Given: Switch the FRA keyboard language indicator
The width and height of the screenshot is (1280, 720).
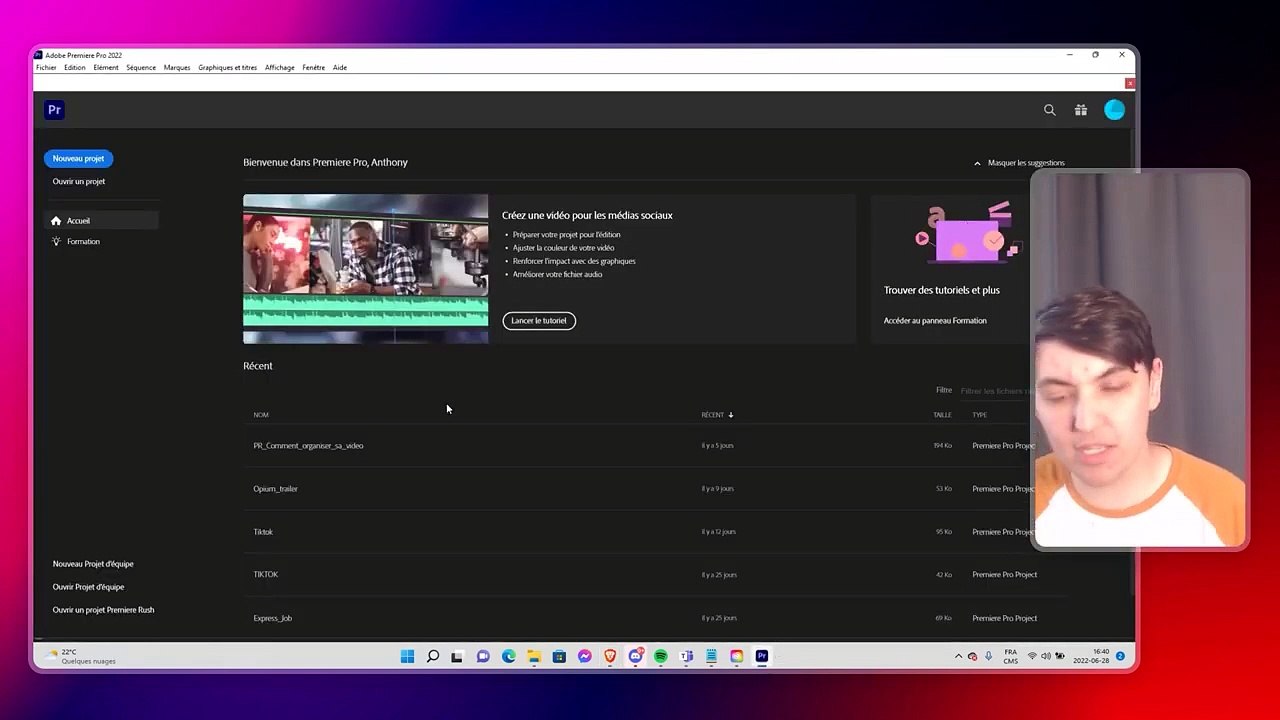Looking at the screenshot, I should point(1010,656).
